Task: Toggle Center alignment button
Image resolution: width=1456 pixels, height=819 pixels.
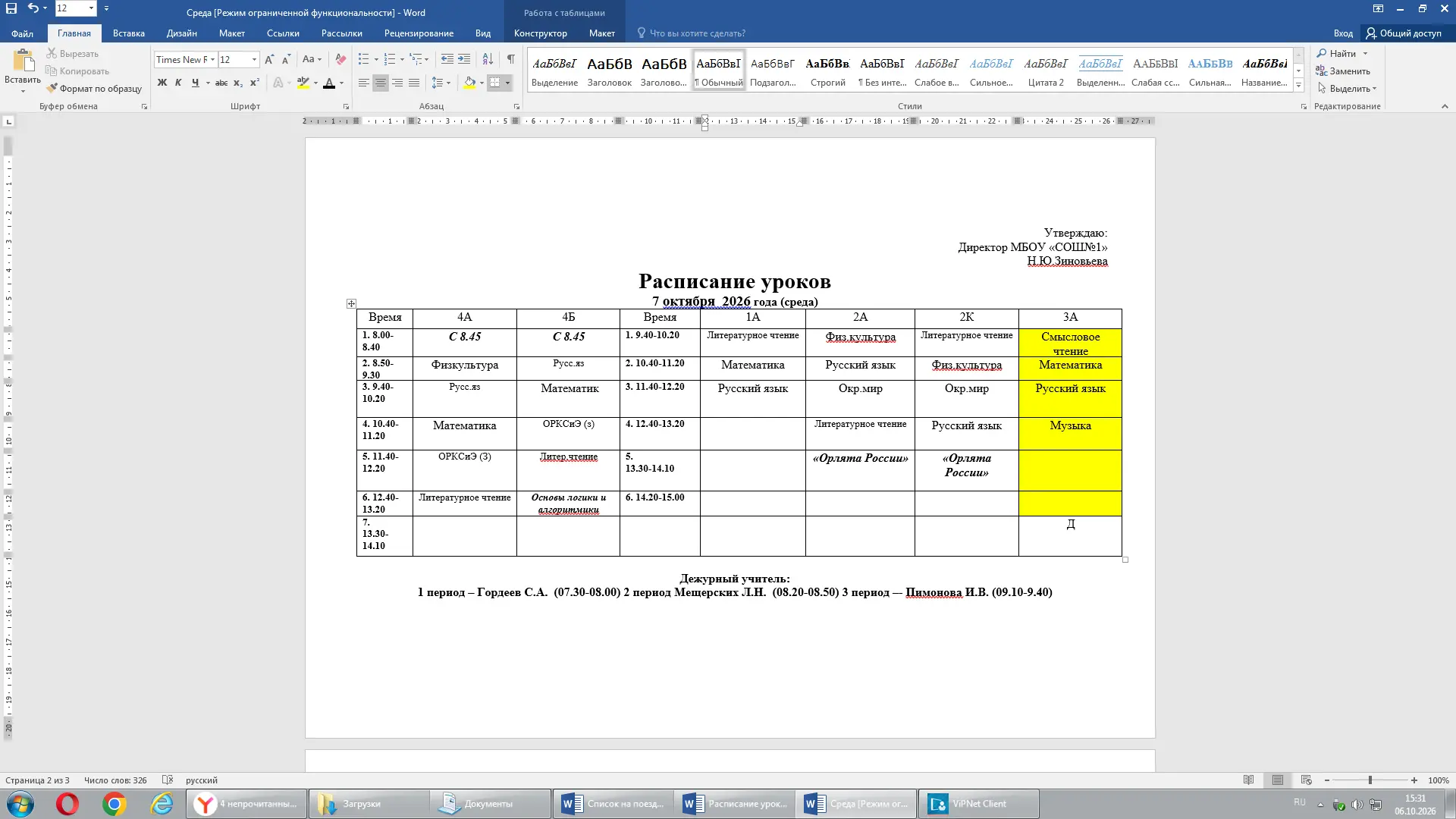Action: pos(381,83)
